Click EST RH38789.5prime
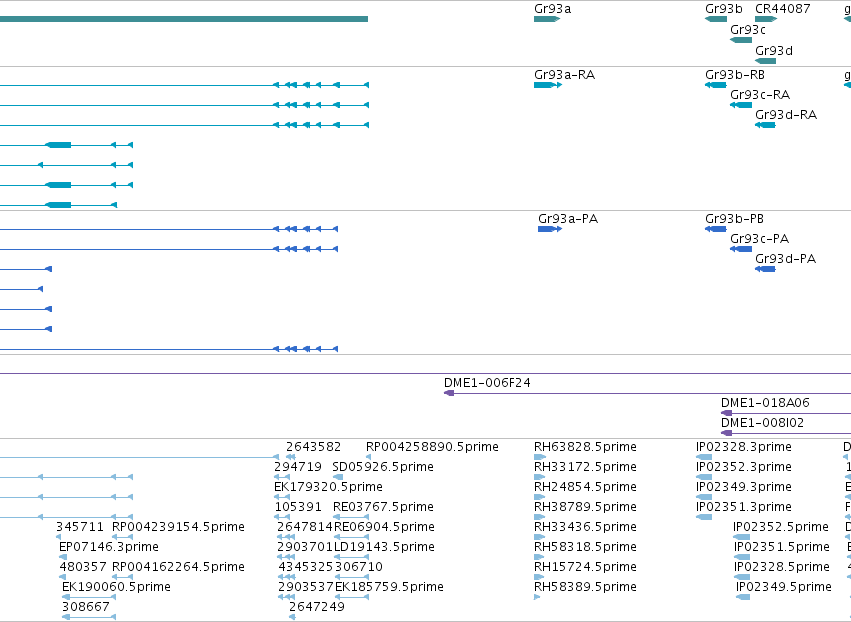851x622 pixels. click(x=539, y=517)
